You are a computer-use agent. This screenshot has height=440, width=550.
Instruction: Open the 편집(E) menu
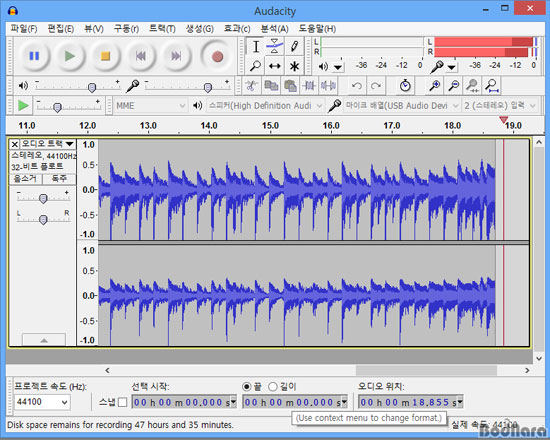click(61, 28)
